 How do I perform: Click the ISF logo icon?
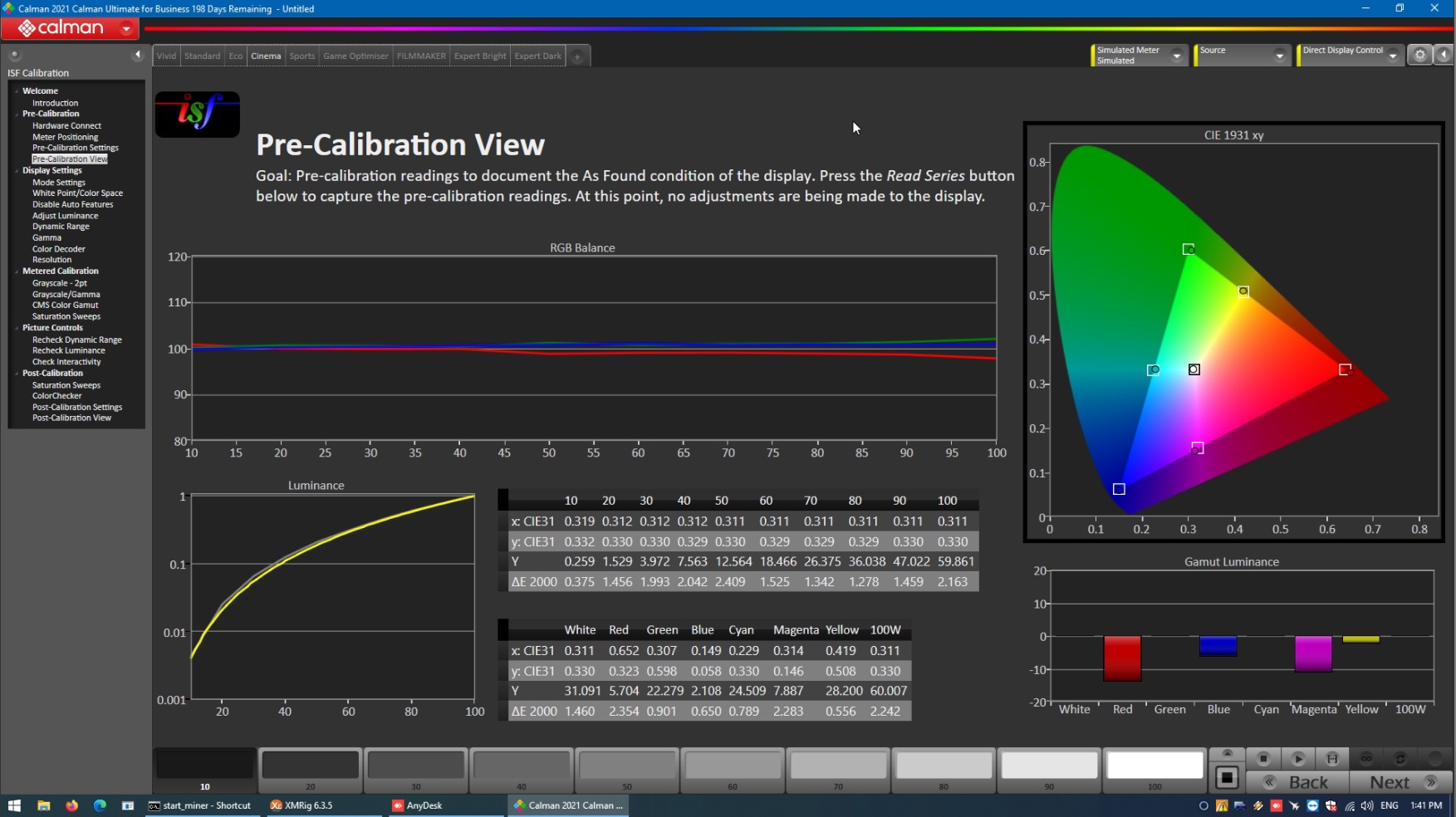(x=197, y=114)
